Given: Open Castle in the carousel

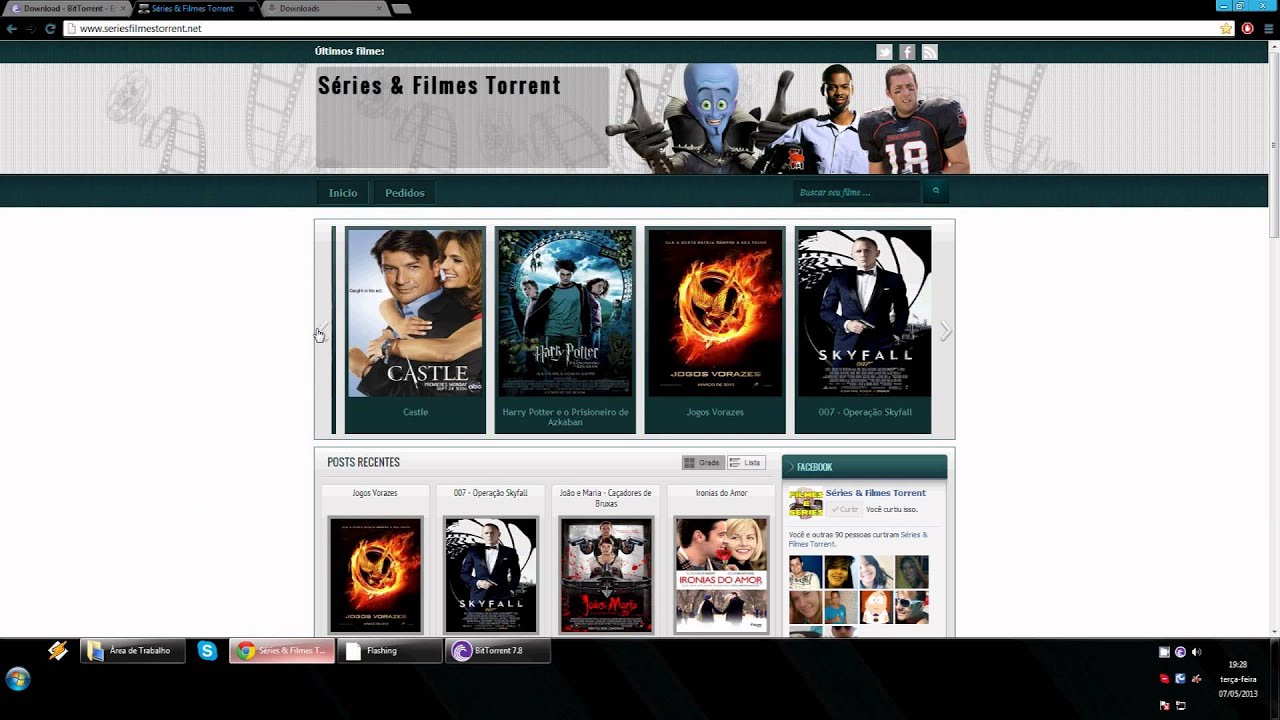Looking at the screenshot, I should [x=415, y=412].
